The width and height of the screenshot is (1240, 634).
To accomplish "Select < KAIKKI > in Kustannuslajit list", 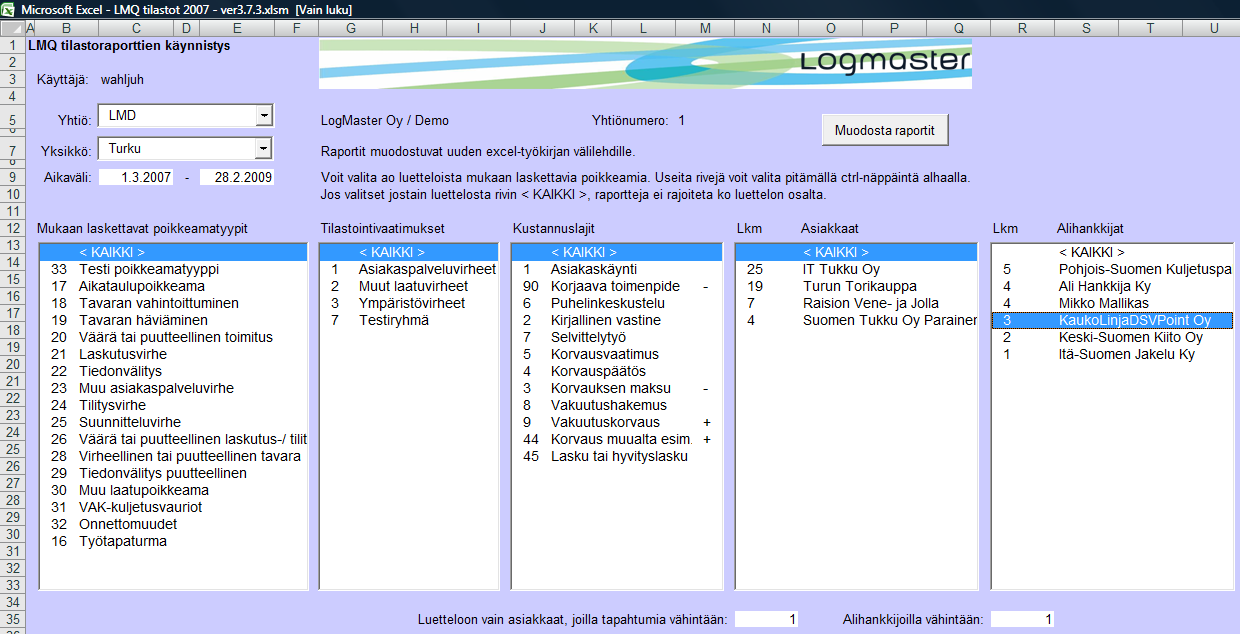I will click(x=616, y=253).
